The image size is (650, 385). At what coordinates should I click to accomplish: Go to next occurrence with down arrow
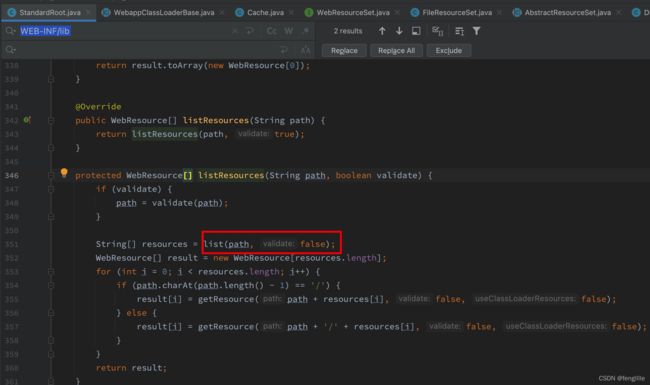tap(399, 31)
